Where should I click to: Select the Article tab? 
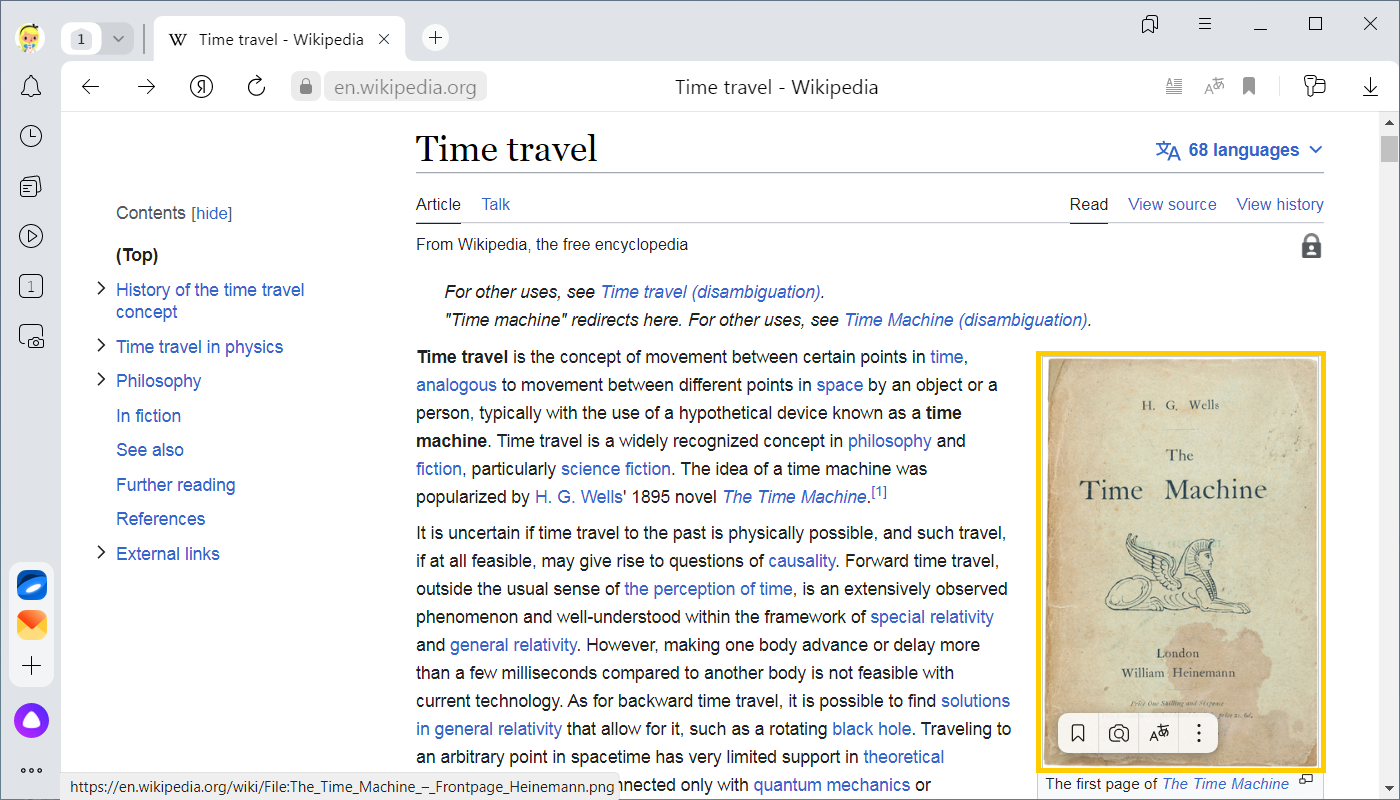point(438,204)
